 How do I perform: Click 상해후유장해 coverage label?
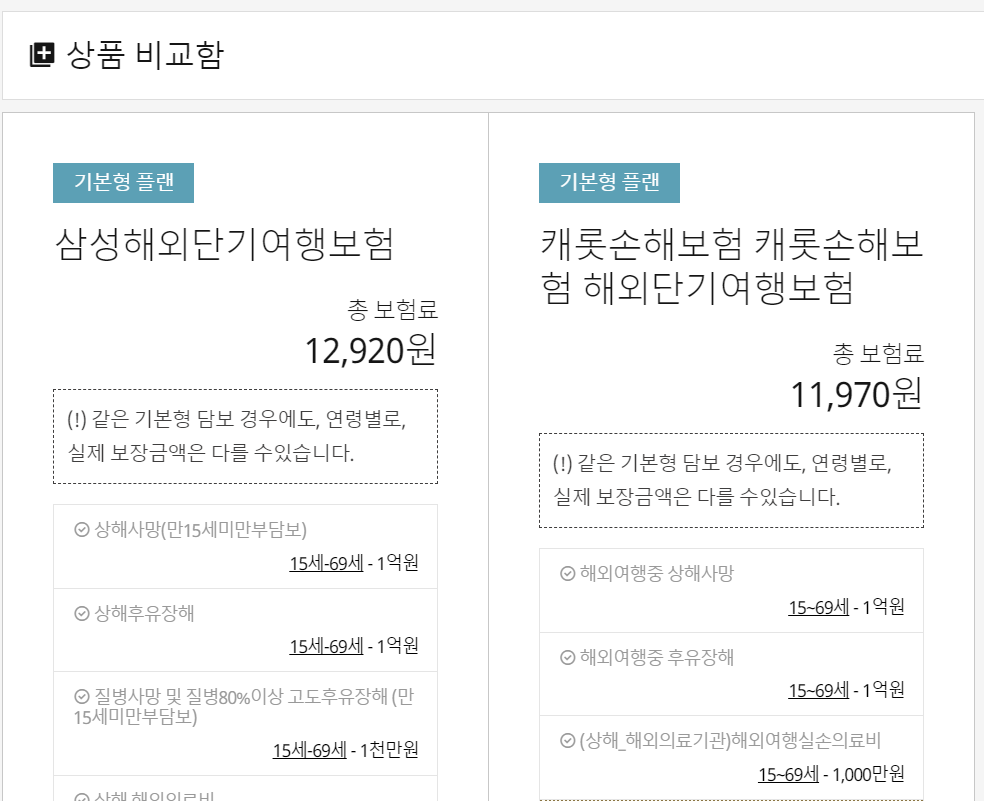144,613
